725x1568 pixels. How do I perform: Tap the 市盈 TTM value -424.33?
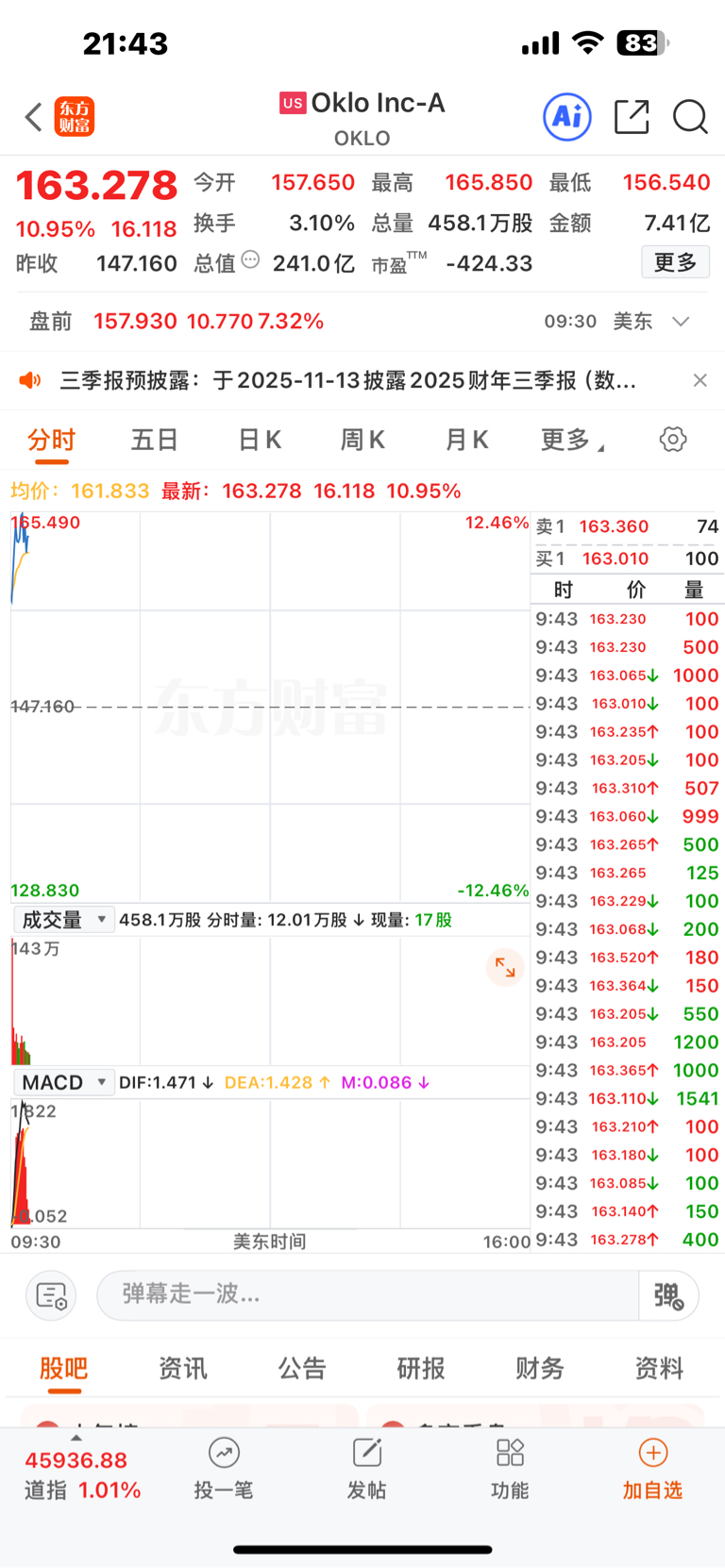pyautogui.click(x=489, y=263)
